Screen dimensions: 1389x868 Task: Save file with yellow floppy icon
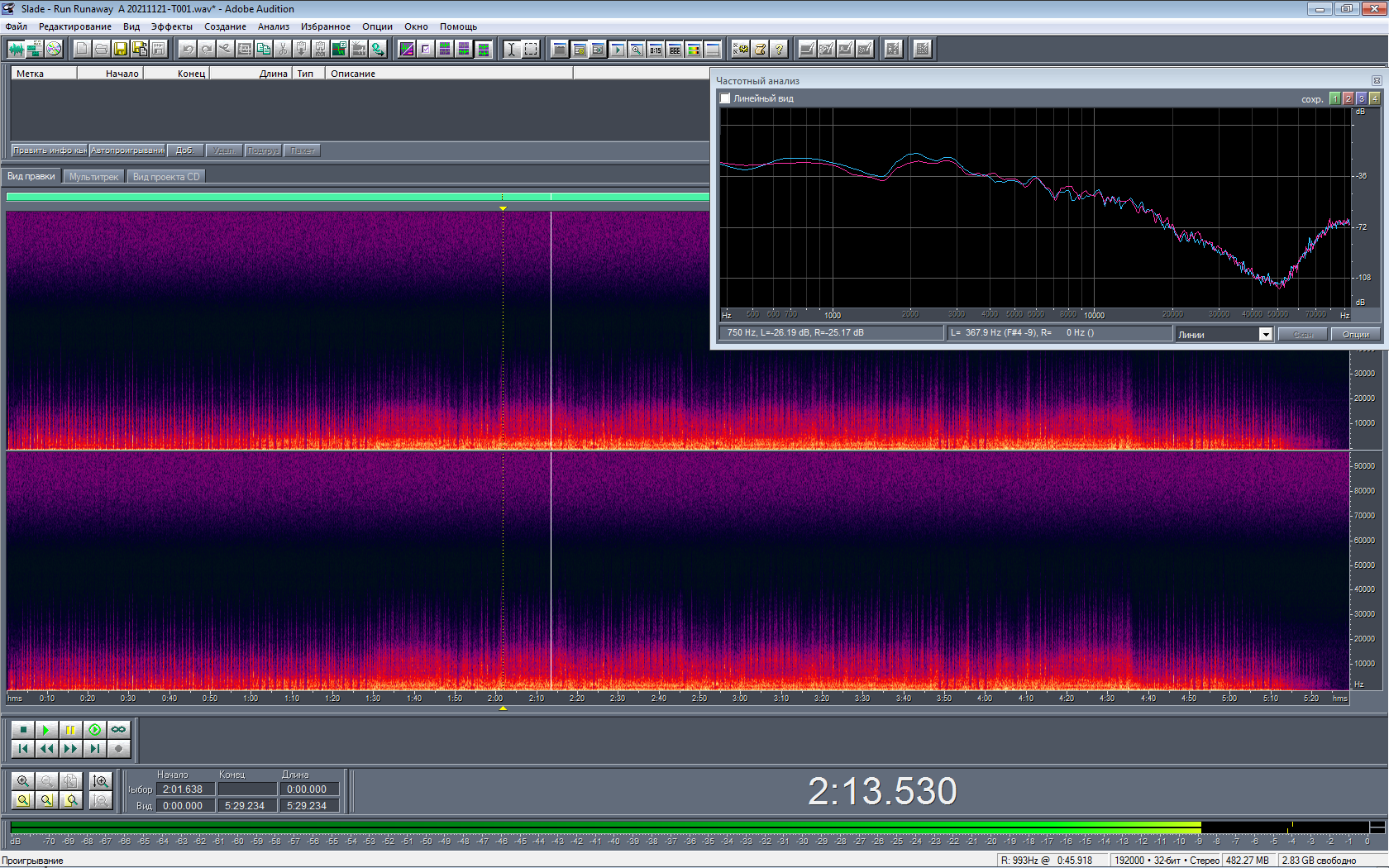click(121, 49)
